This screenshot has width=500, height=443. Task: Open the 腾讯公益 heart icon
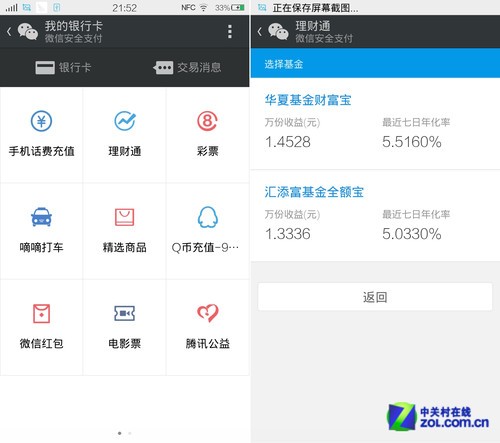[x=208, y=313]
